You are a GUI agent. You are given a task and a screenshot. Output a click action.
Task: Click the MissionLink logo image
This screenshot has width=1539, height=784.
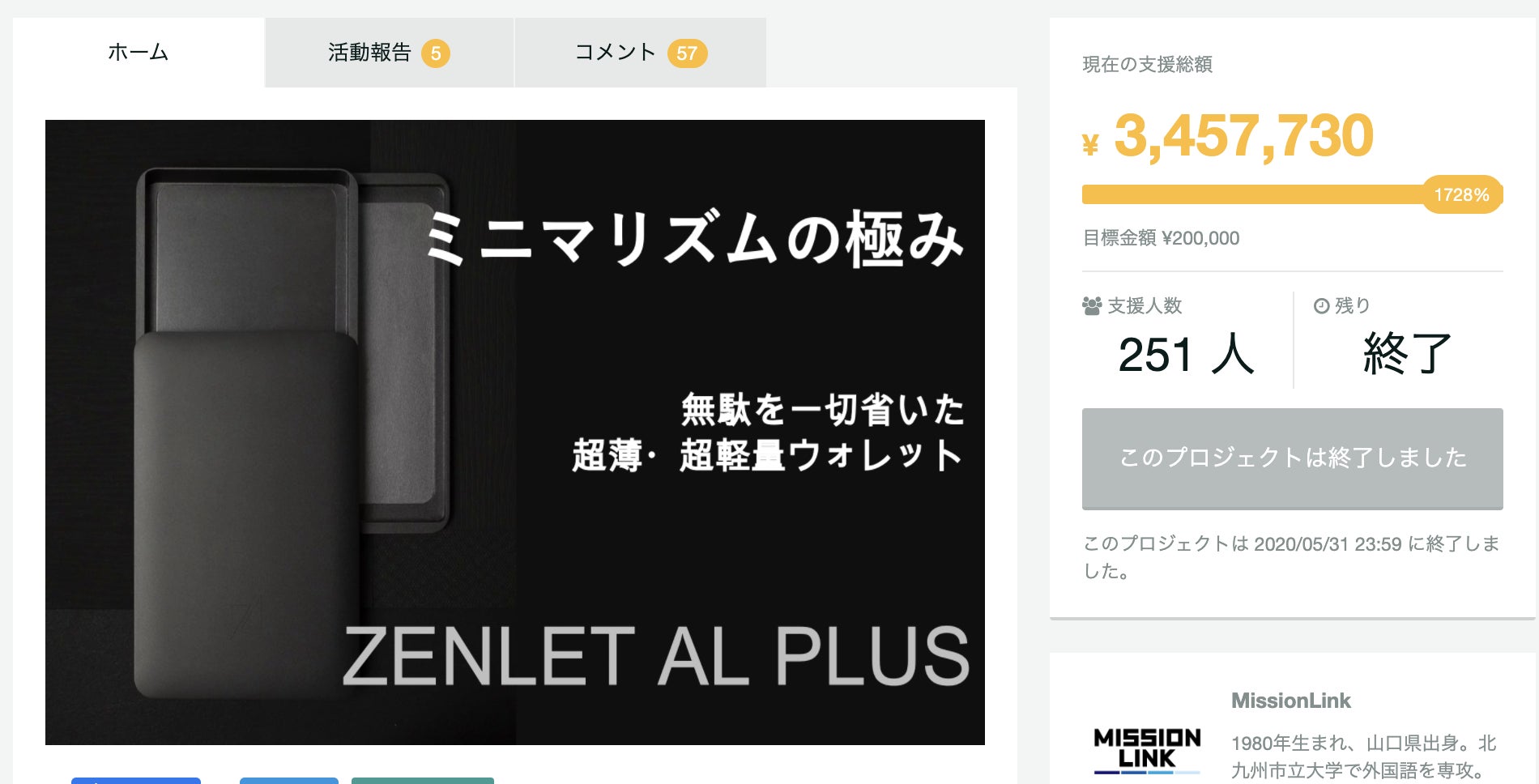tap(1147, 750)
